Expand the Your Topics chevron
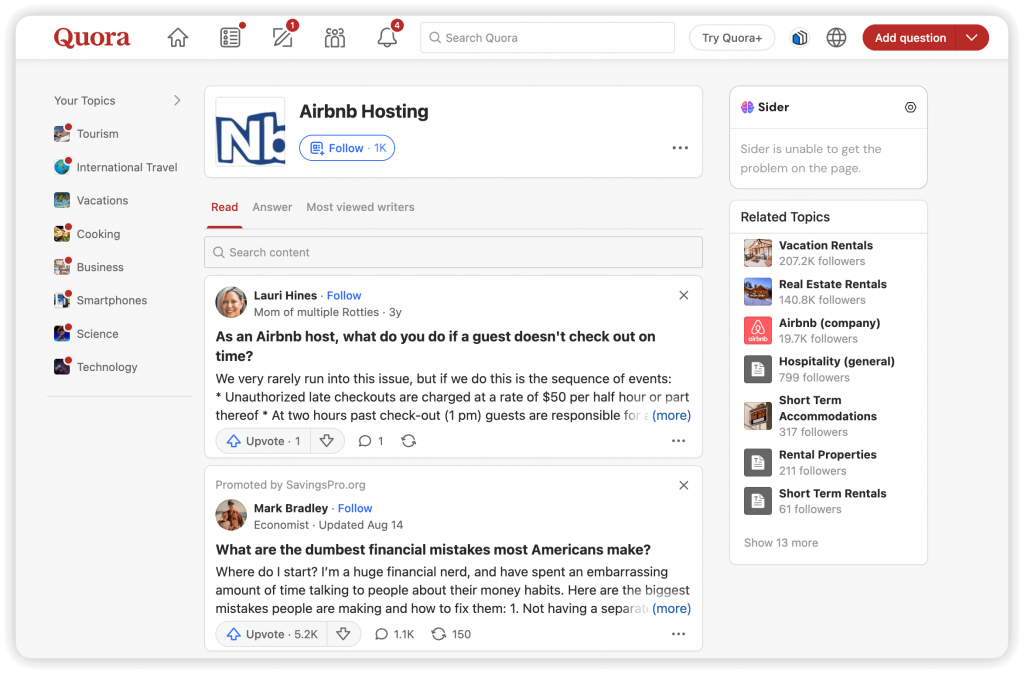 pyautogui.click(x=177, y=100)
